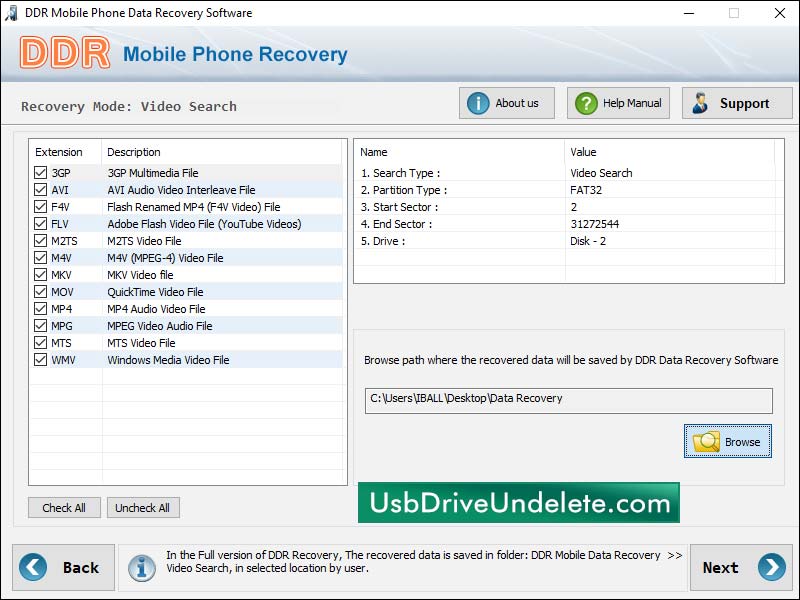Image resolution: width=800 pixels, height=600 pixels.
Task: Uncheck the MTS extension checkbox
Action: 40,343
